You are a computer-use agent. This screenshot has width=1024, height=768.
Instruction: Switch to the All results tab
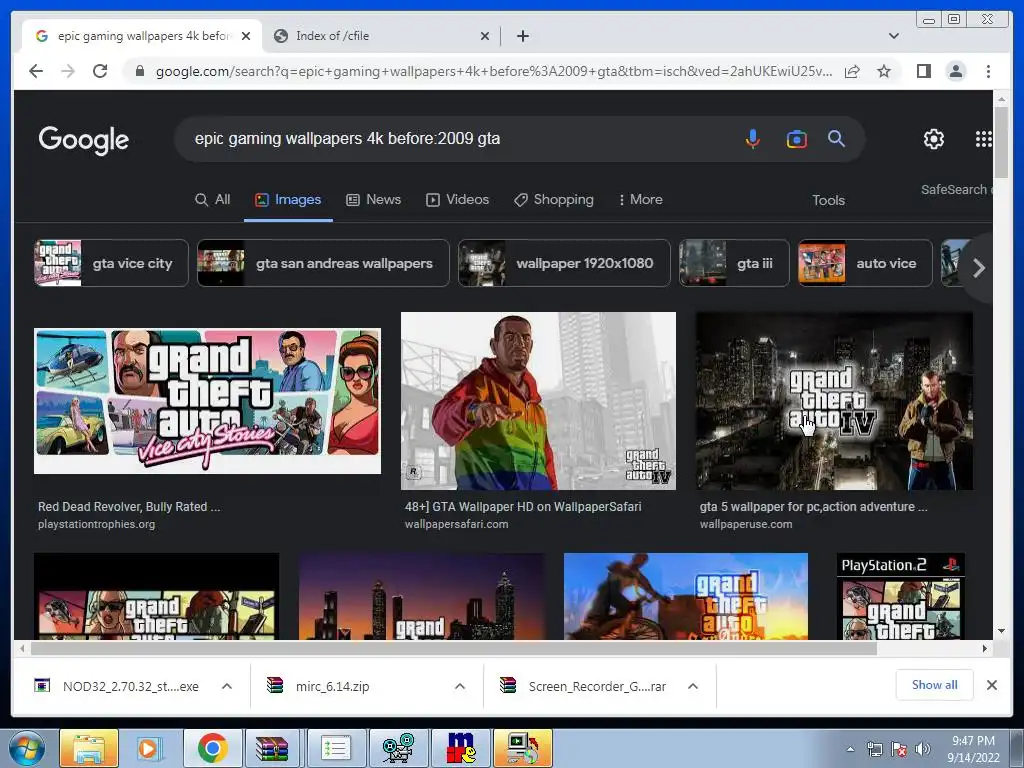coord(213,199)
